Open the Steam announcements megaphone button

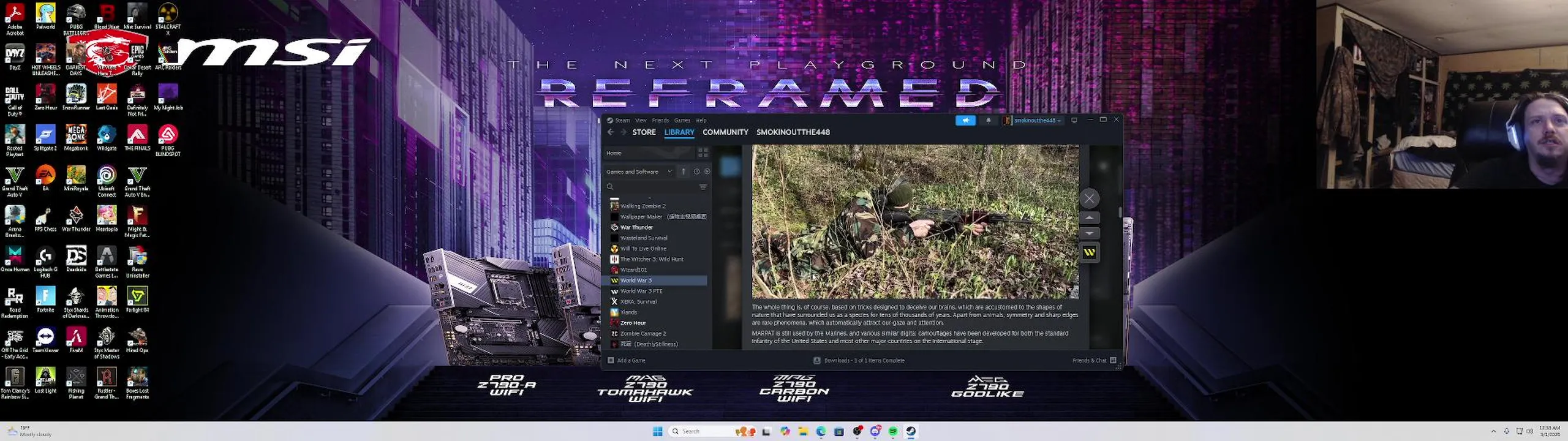(965, 121)
